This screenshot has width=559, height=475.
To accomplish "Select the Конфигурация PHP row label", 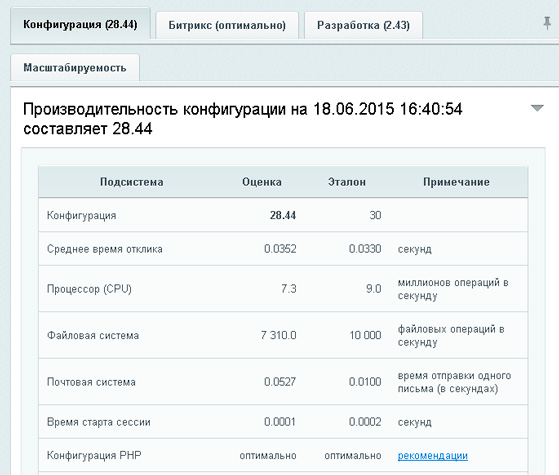I will (94, 455).
